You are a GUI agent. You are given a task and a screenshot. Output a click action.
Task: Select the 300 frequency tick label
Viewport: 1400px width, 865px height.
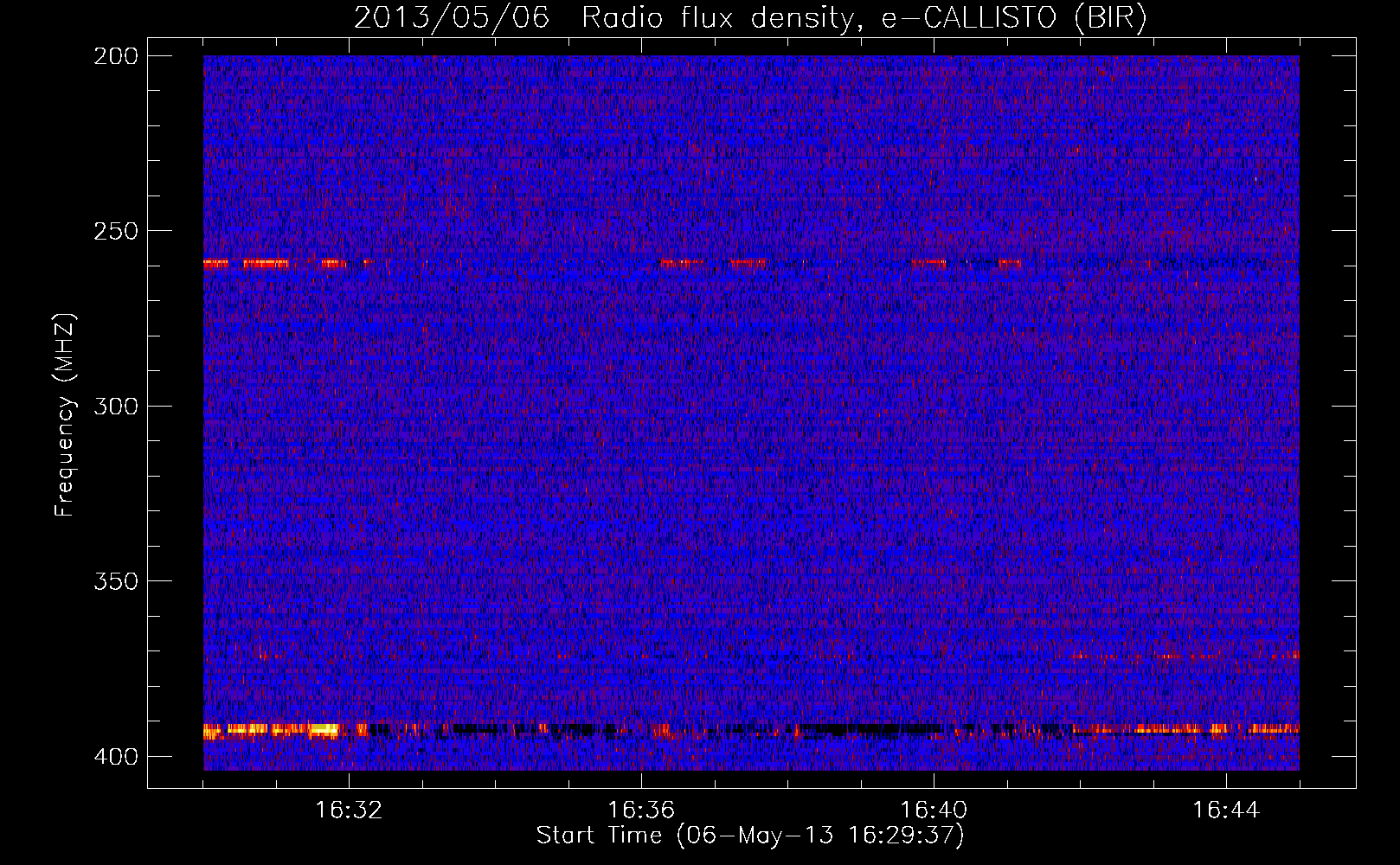coord(115,406)
